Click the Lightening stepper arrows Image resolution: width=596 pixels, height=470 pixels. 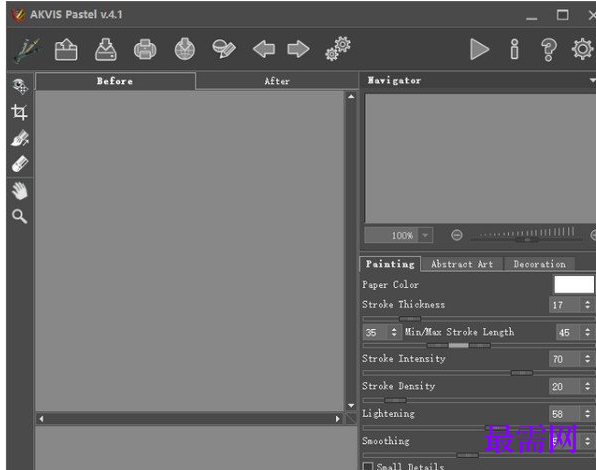(588, 414)
